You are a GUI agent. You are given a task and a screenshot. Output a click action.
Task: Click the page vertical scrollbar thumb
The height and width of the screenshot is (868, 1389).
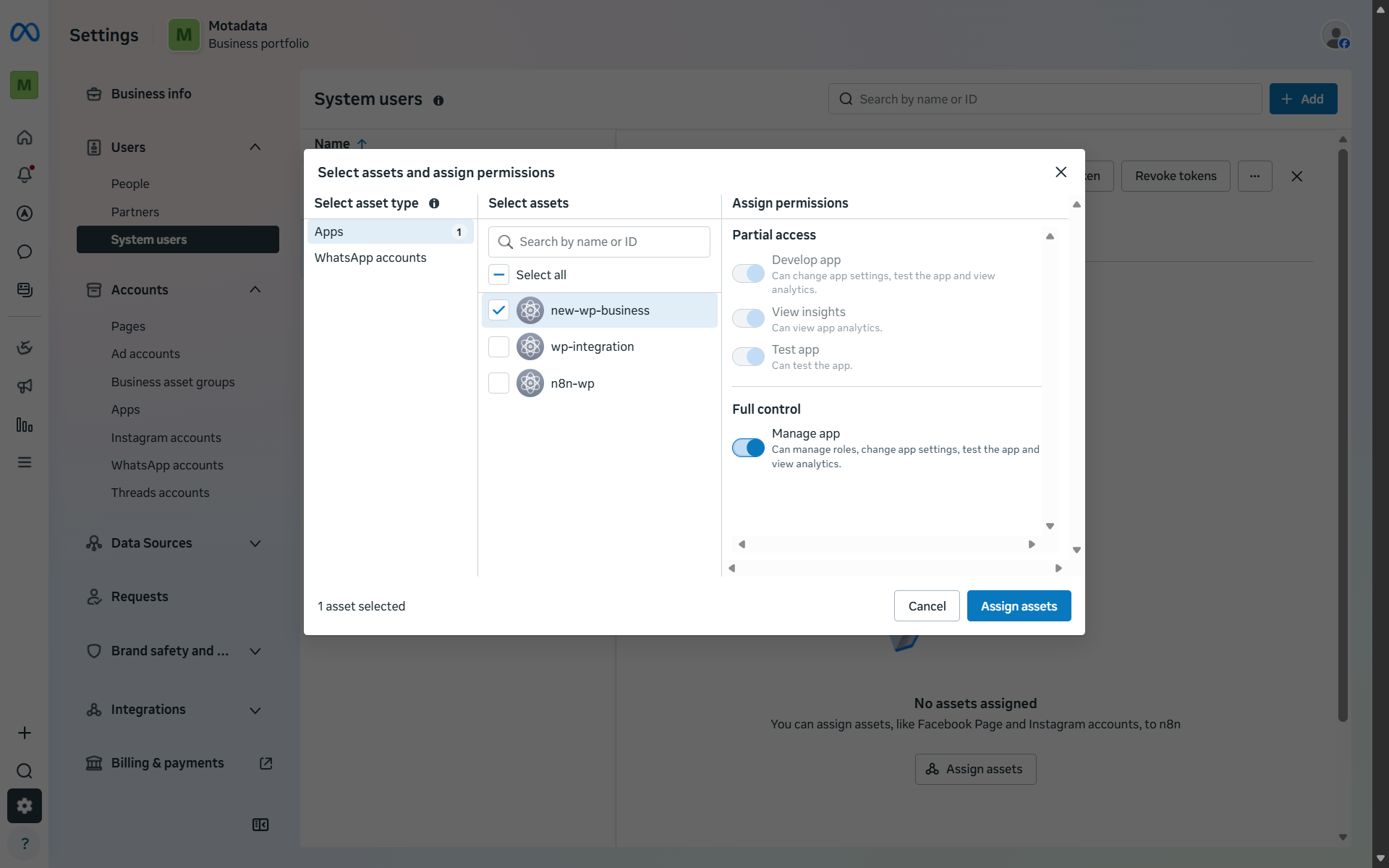point(1343,435)
